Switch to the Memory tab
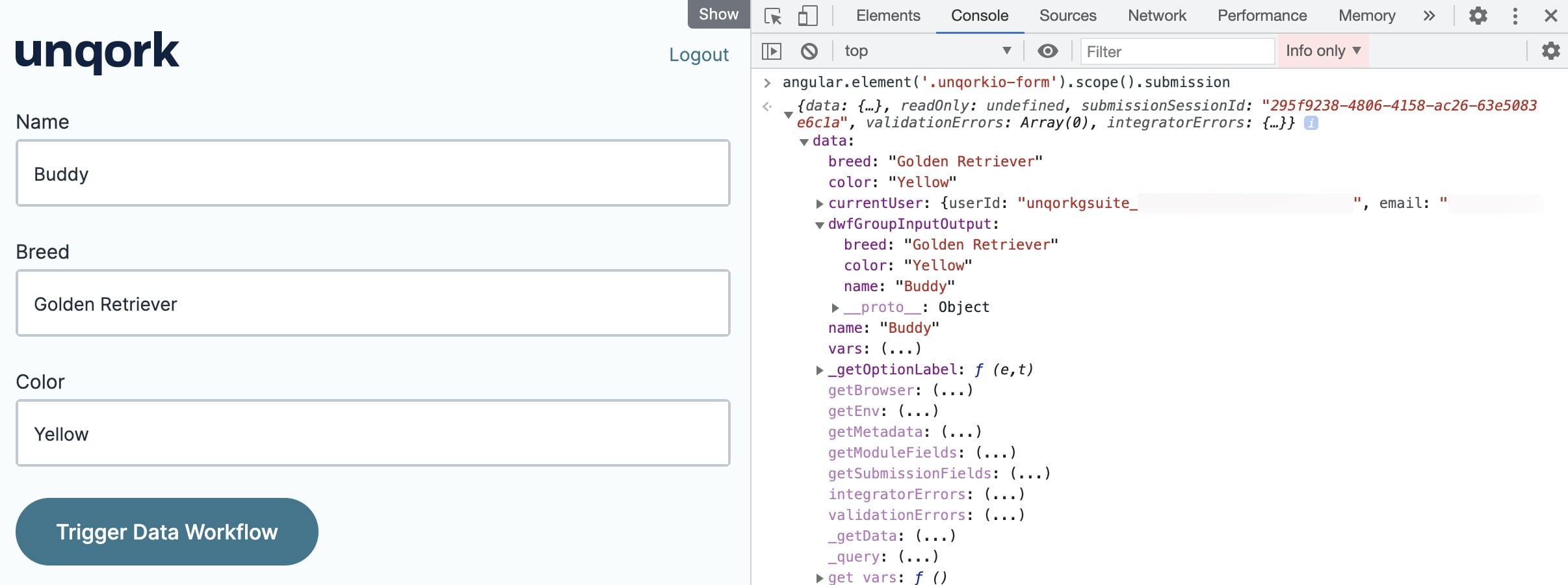The height and width of the screenshot is (585, 1568). (x=1366, y=16)
